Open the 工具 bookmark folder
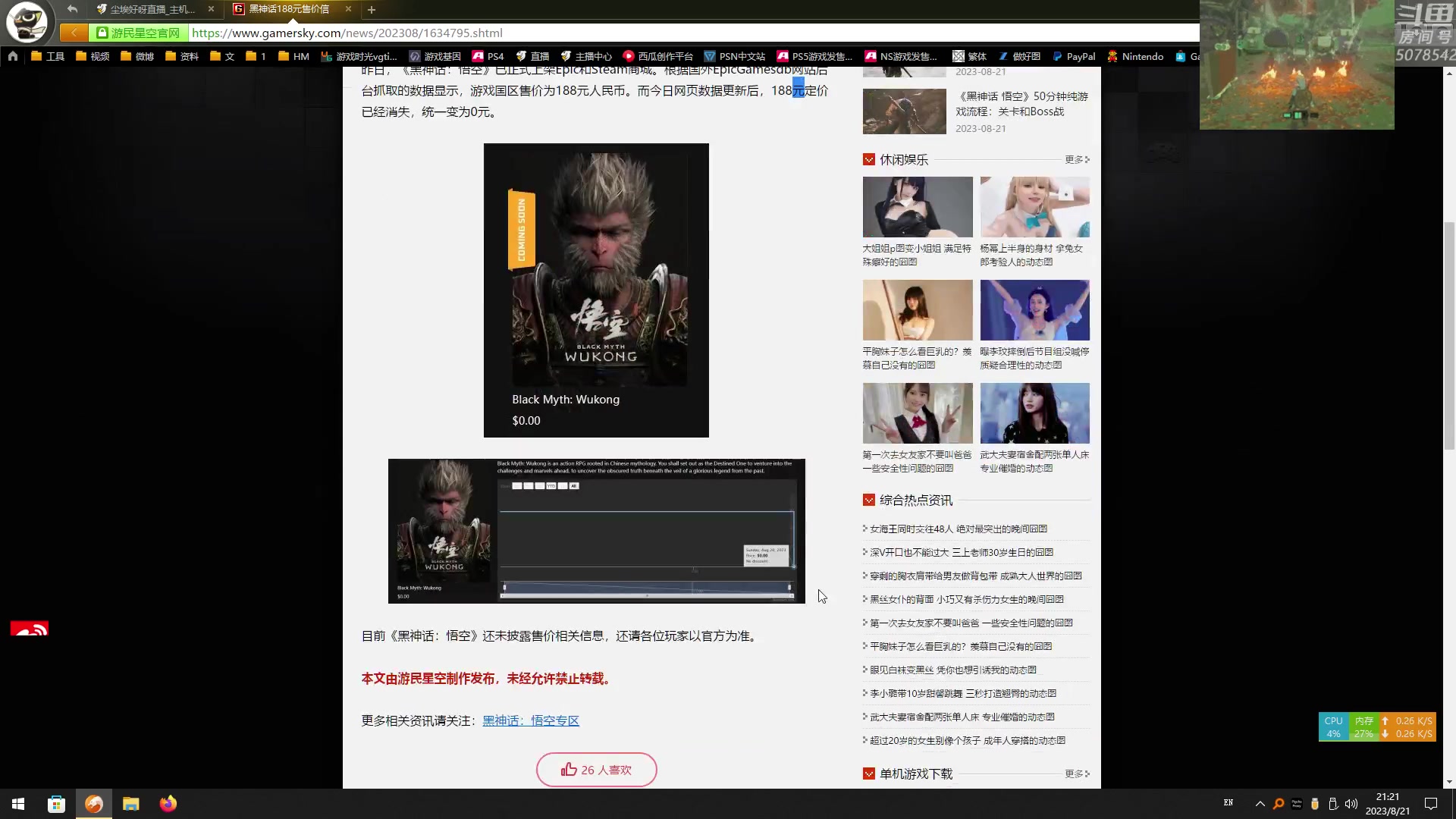 pos(47,56)
